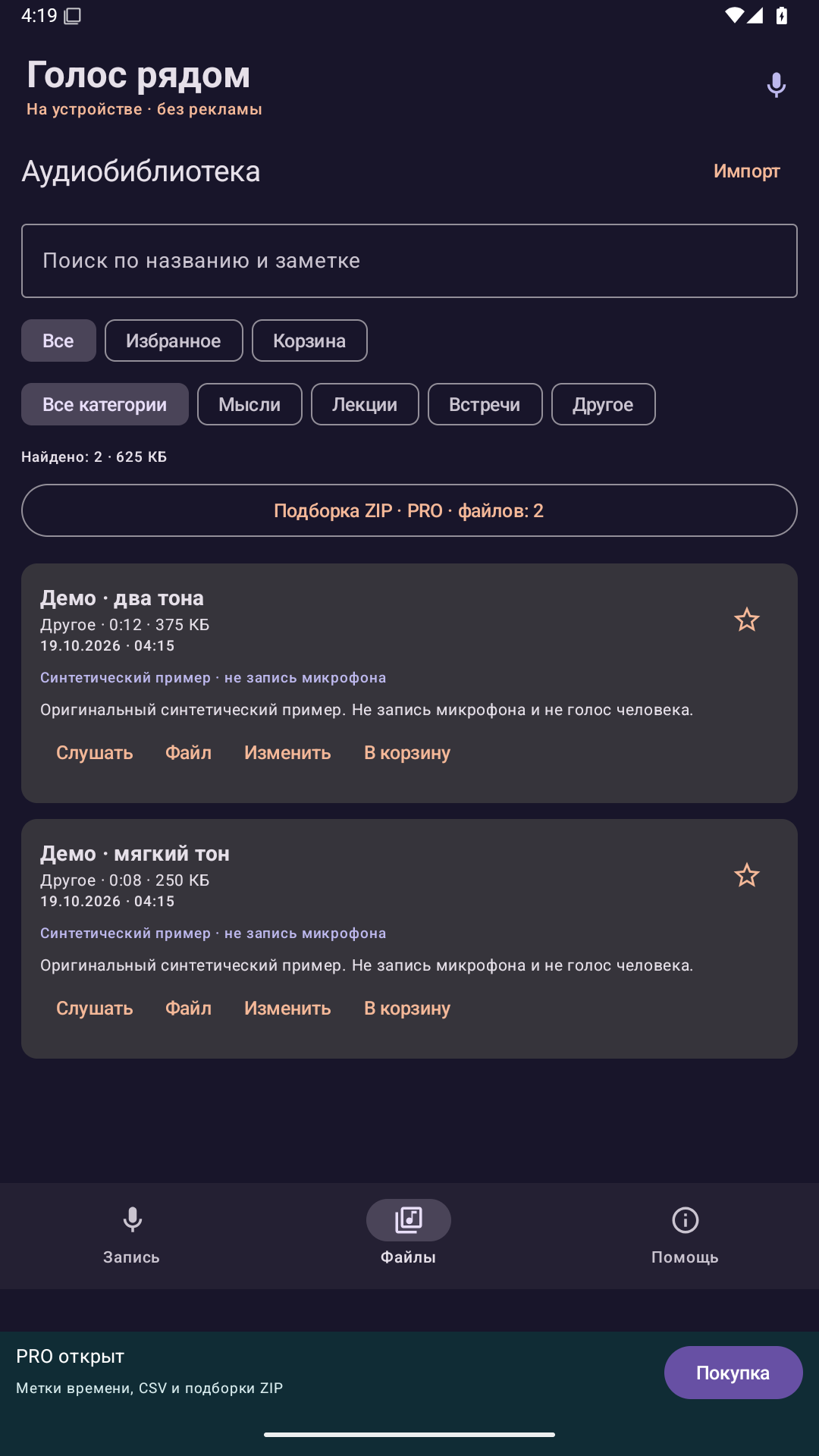Choose the Мысли category chip
The height and width of the screenshot is (1456, 819).
249,404
